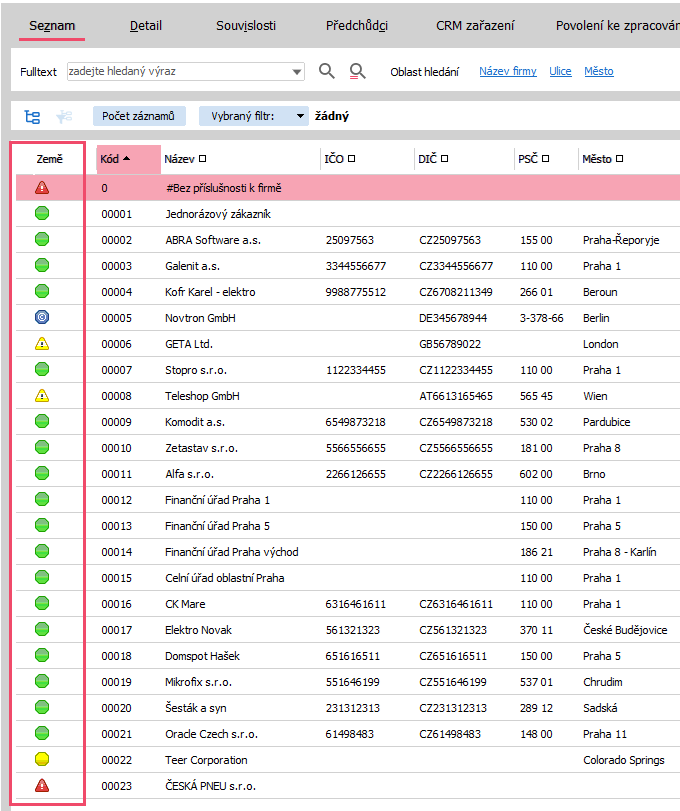This screenshot has height=811, width=680.
Task: Click the underlined magnifier search icon
Action: click(357, 71)
